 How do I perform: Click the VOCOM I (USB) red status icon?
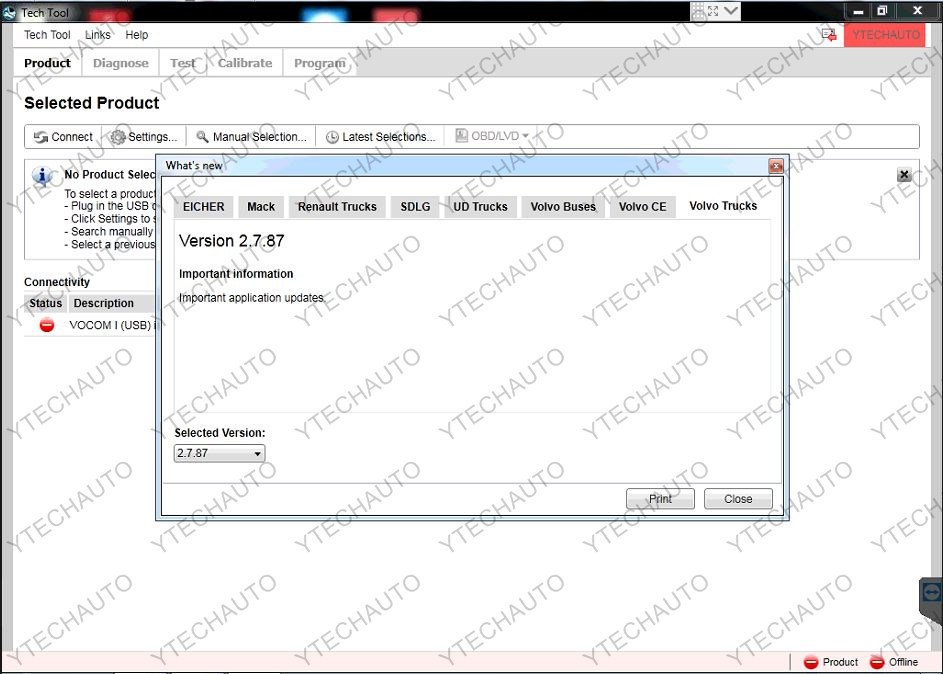tap(44, 324)
